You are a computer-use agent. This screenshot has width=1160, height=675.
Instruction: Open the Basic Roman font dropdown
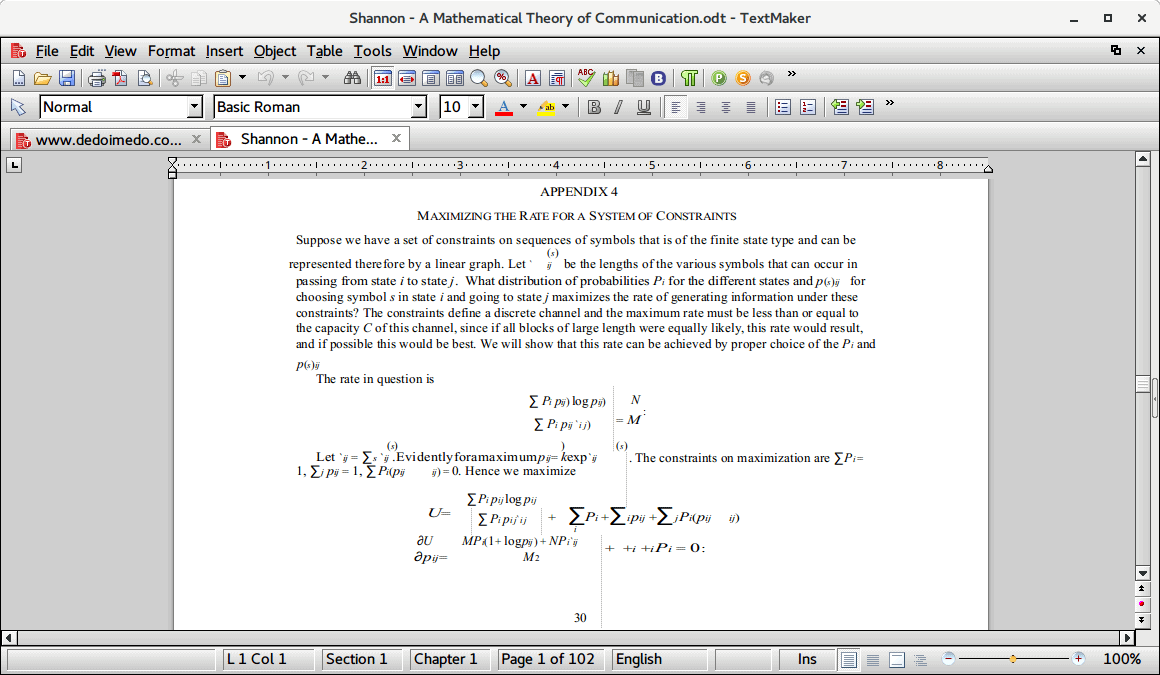point(419,107)
